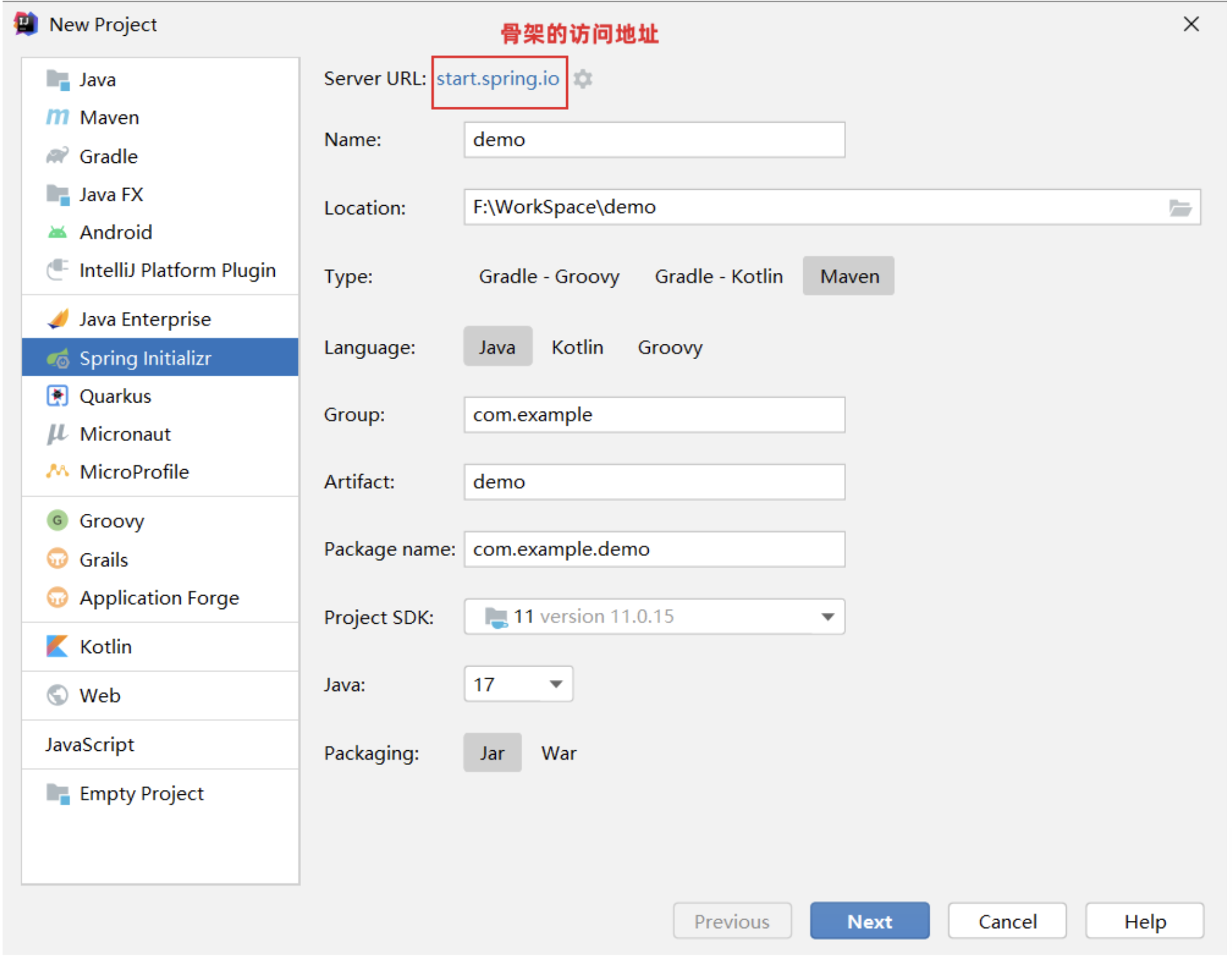The height and width of the screenshot is (956, 1232).
Task: Choose the Kotlin logo icon entry
Action: [x=58, y=646]
